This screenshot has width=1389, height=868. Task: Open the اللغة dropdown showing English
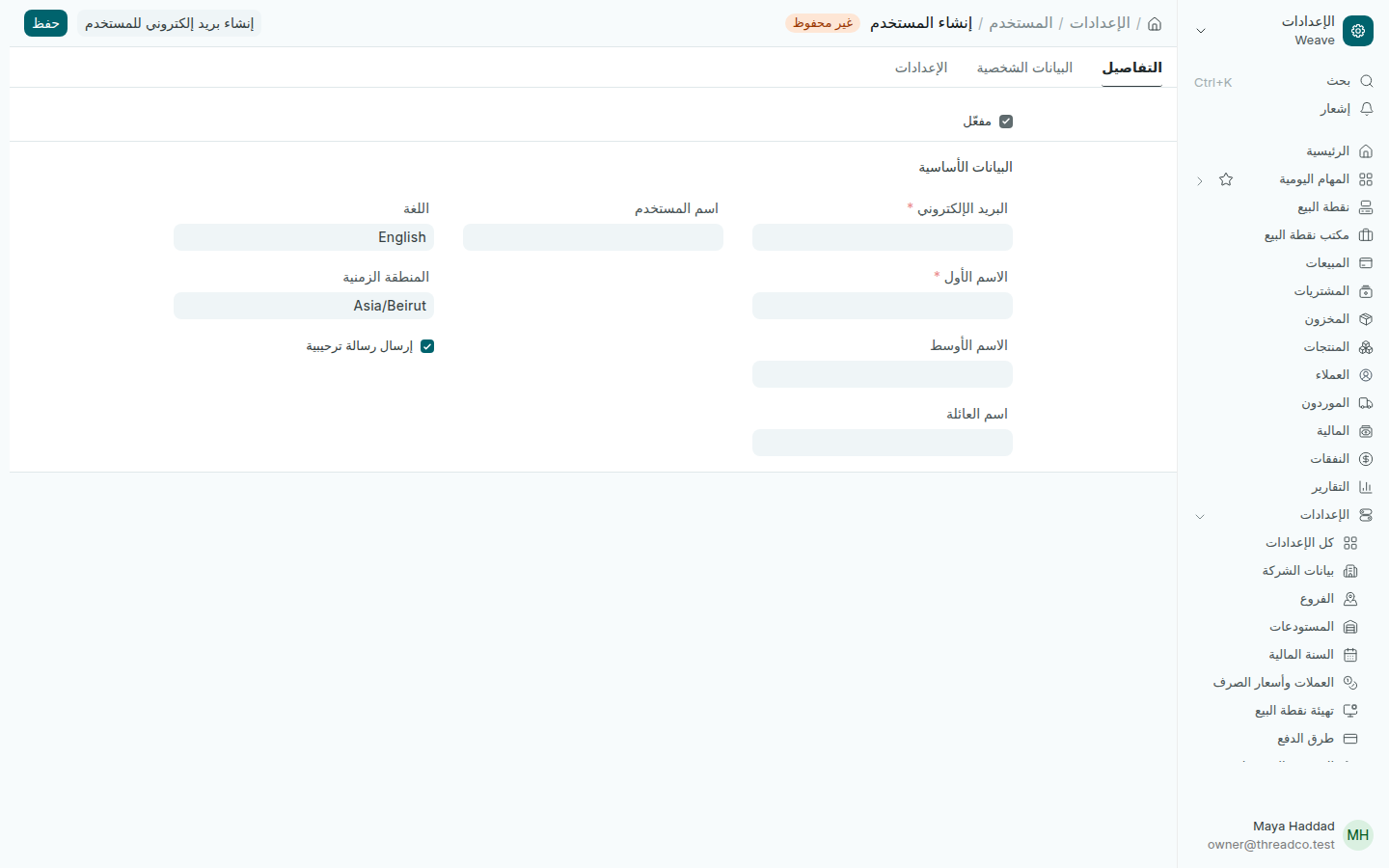coord(304,237)
